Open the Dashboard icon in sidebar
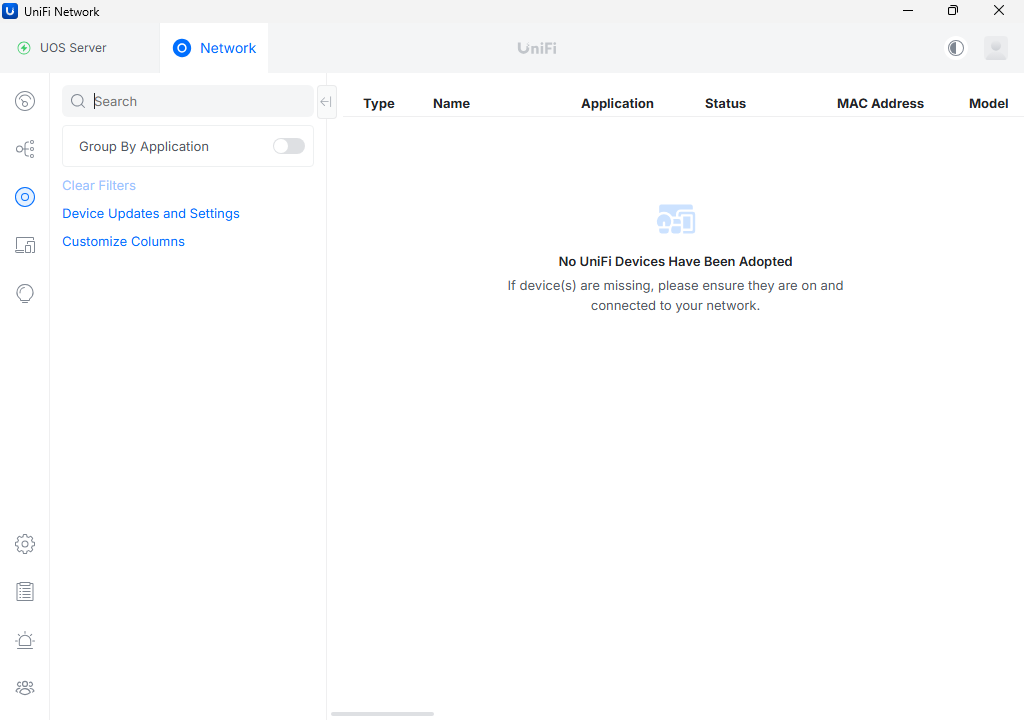This screenshot has width=1024, height=720. pos(25,101)
